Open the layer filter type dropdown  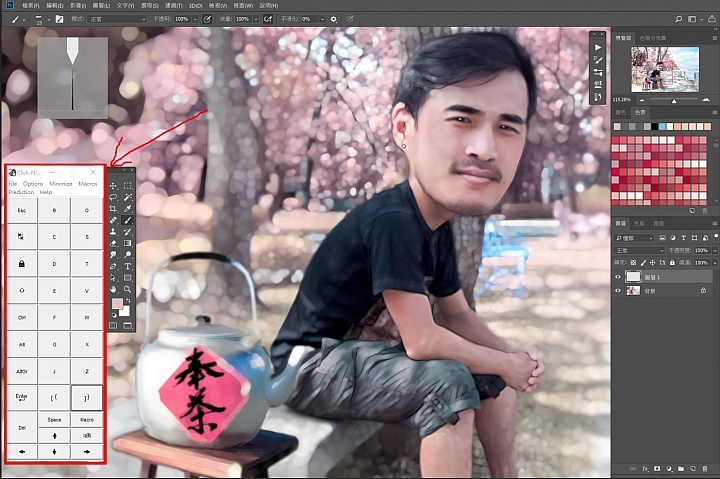[634, 238]
